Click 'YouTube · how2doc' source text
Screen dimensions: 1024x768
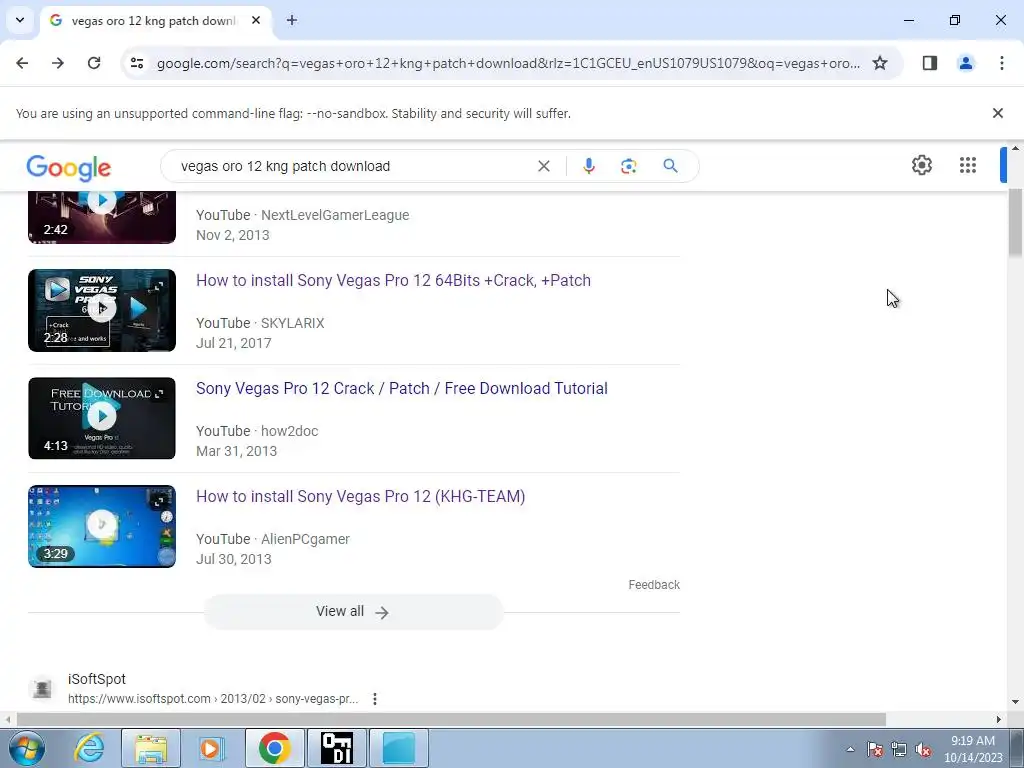tap(257, 431)
